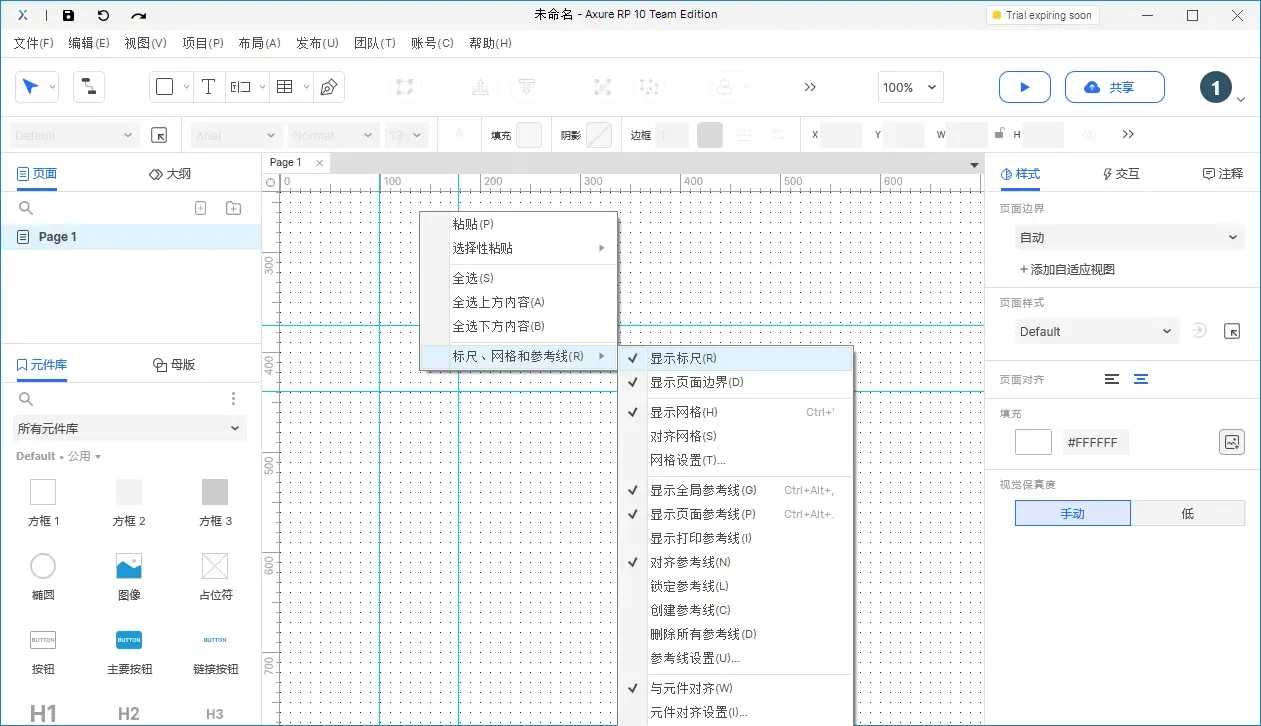The image size is (1261, 726).
Task: Select the Pen drawing tool
Action: [x=326, y=87]
